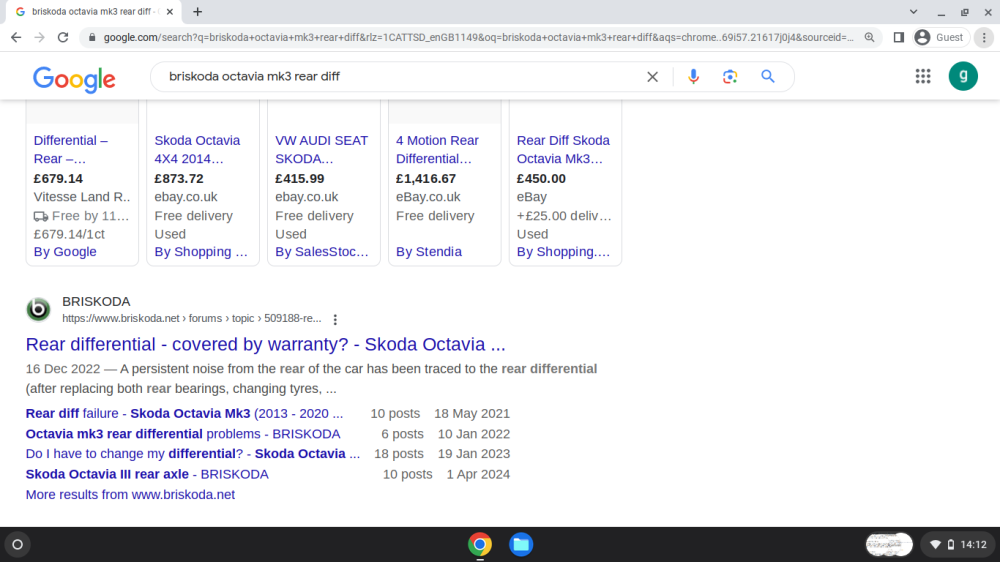Open 'Do I have to change my differential?' link
Image resolution: width=1000 pixels, height=562 pixels.
193,454
